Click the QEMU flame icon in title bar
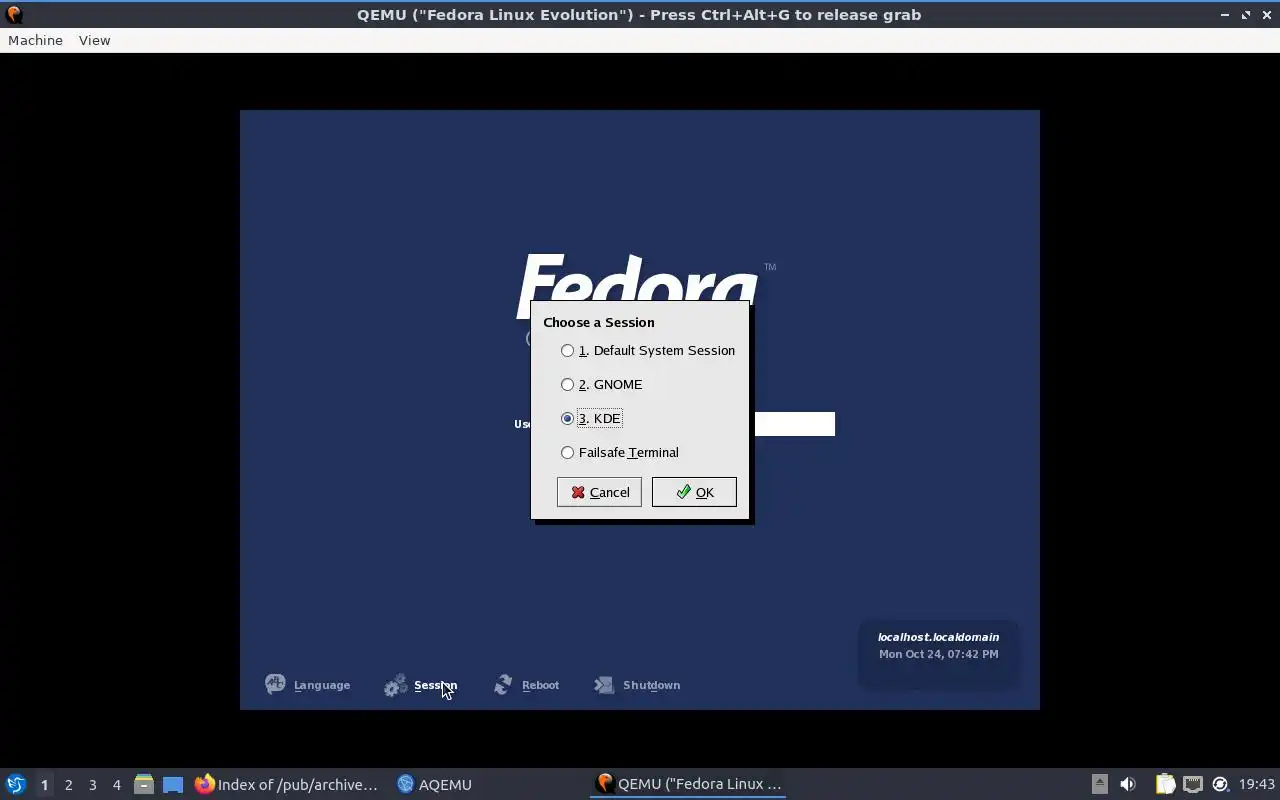This screenshot has width=1280, height=800. tap(14, 14)
